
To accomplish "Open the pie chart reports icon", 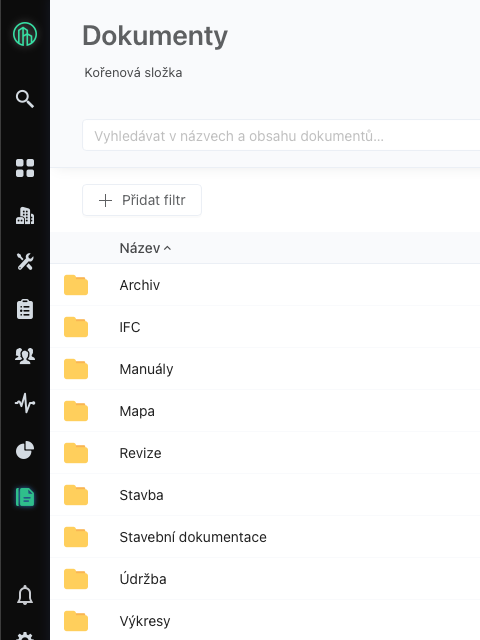I will pos(25,450).
